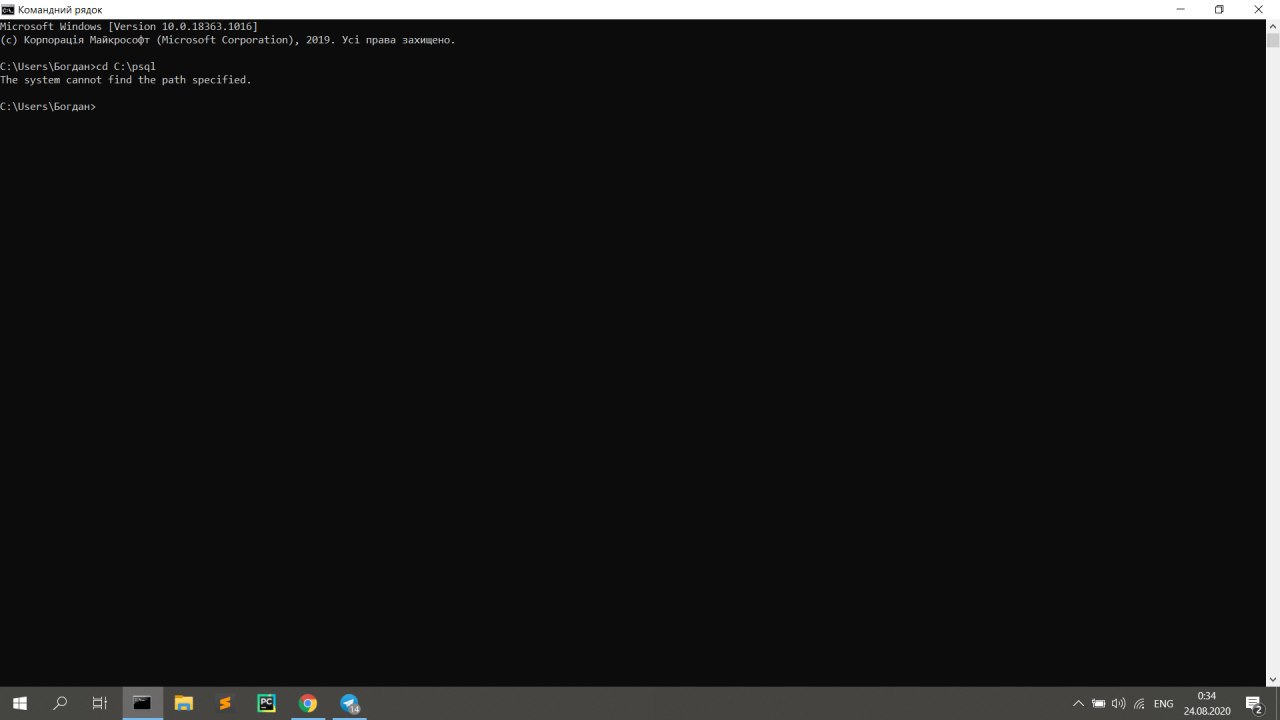Click the vertical scrollbar thumb
This screenshot has width=1280, height=720.
coord(1273,40)
